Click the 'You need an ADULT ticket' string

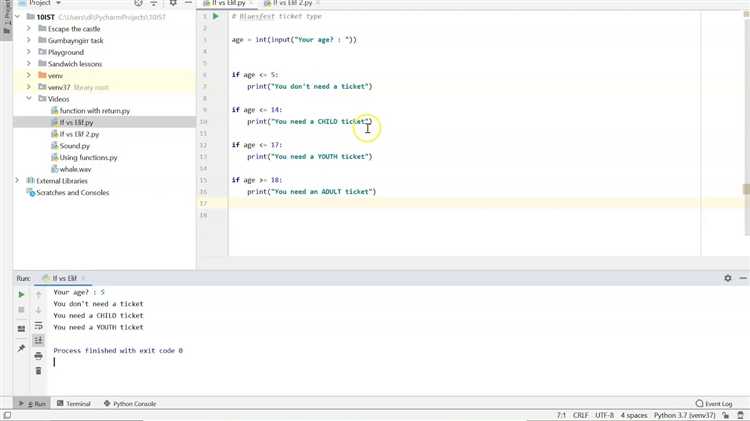point(323,192)
